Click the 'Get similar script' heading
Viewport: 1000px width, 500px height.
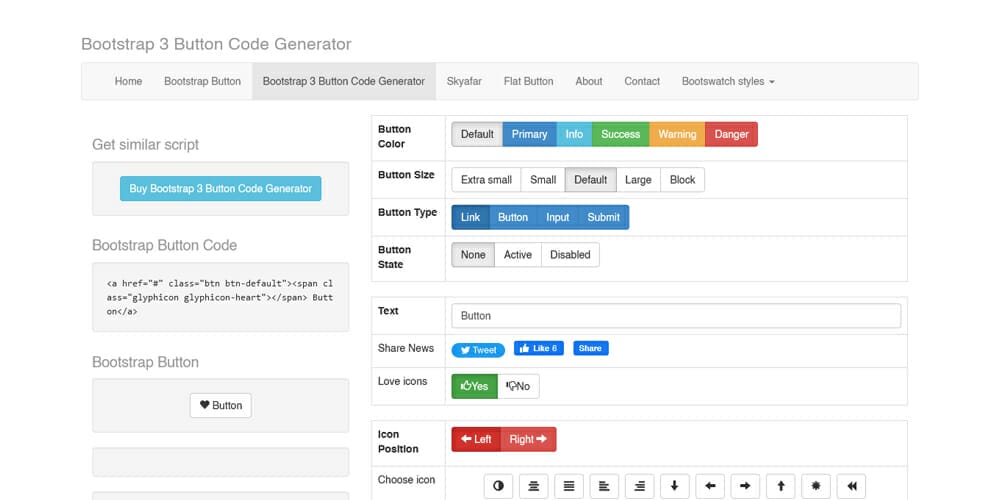(x=145, y=145)
